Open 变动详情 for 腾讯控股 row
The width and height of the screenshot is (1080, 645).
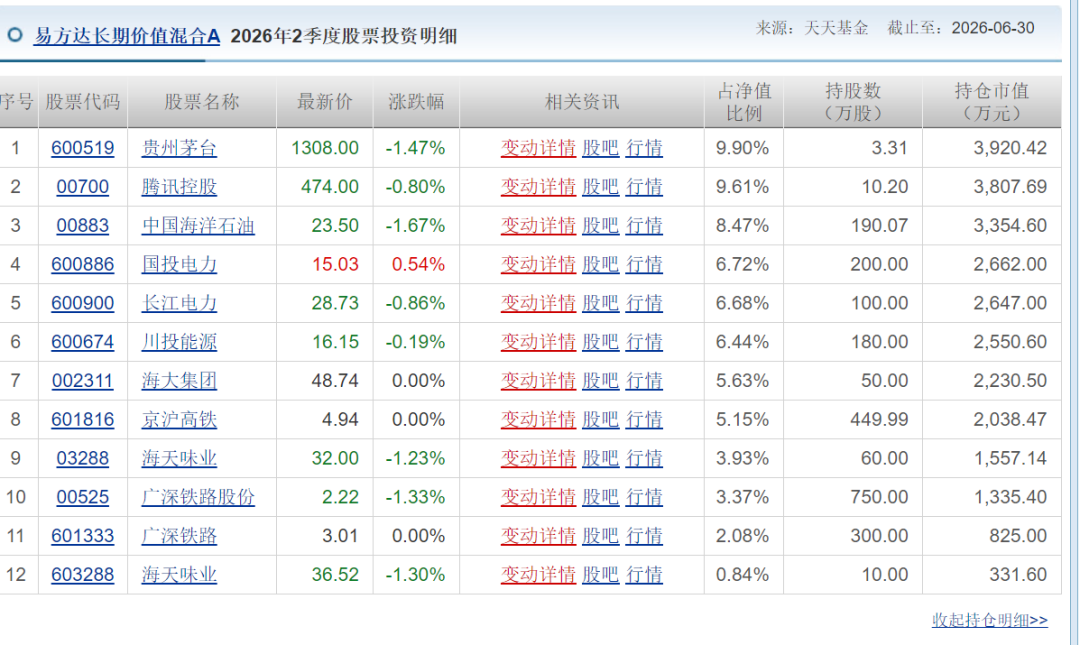(x=538, y=187)
